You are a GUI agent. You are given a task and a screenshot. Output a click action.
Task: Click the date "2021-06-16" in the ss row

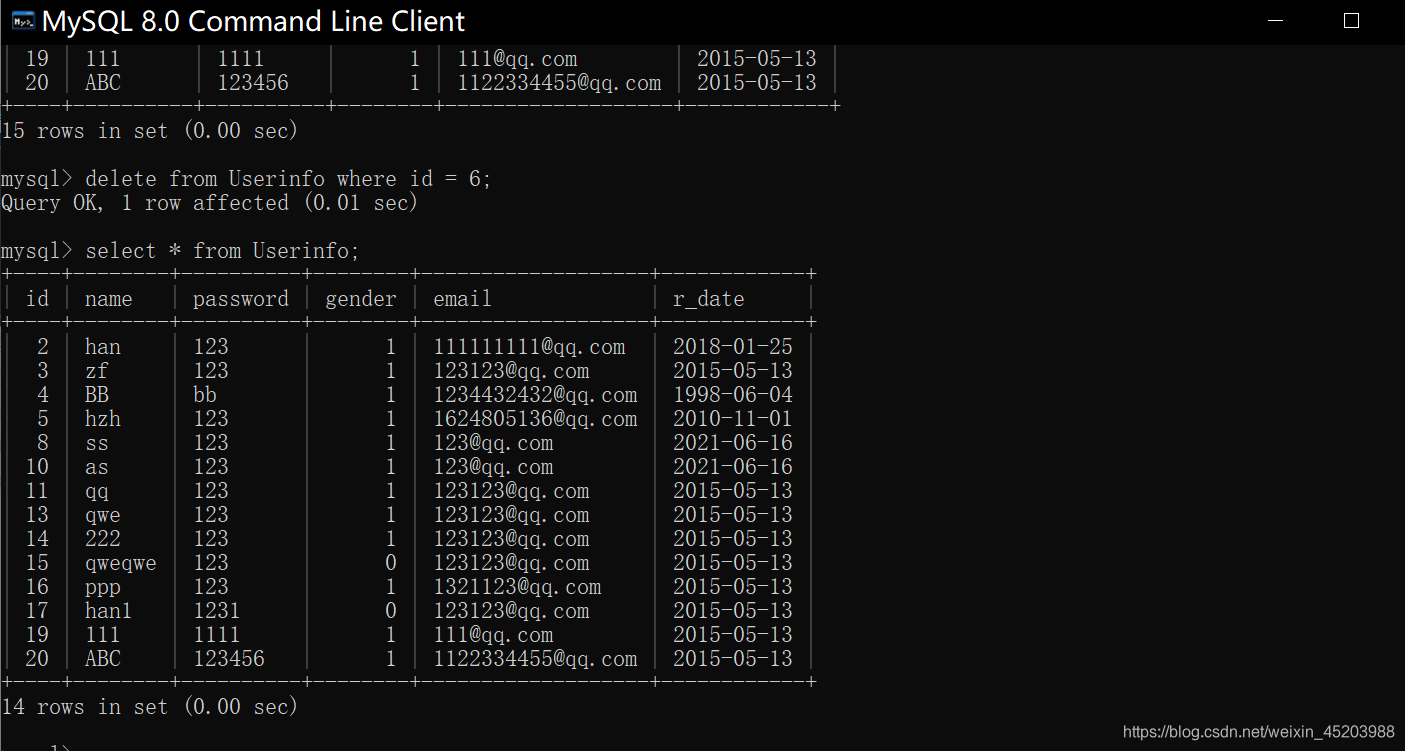pyautogui.click(x=733, y=443)
